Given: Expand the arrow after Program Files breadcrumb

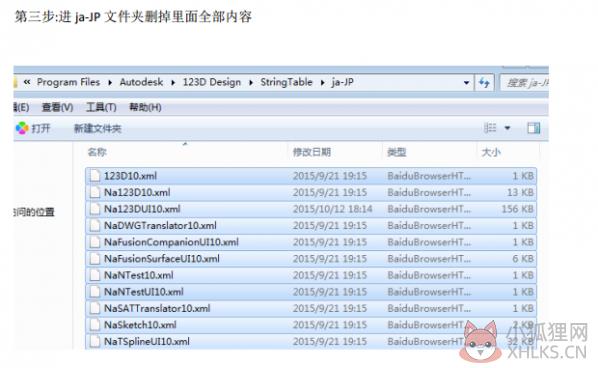Looking at the screenshot, I should pyautogui.click(x=110, y=83).
